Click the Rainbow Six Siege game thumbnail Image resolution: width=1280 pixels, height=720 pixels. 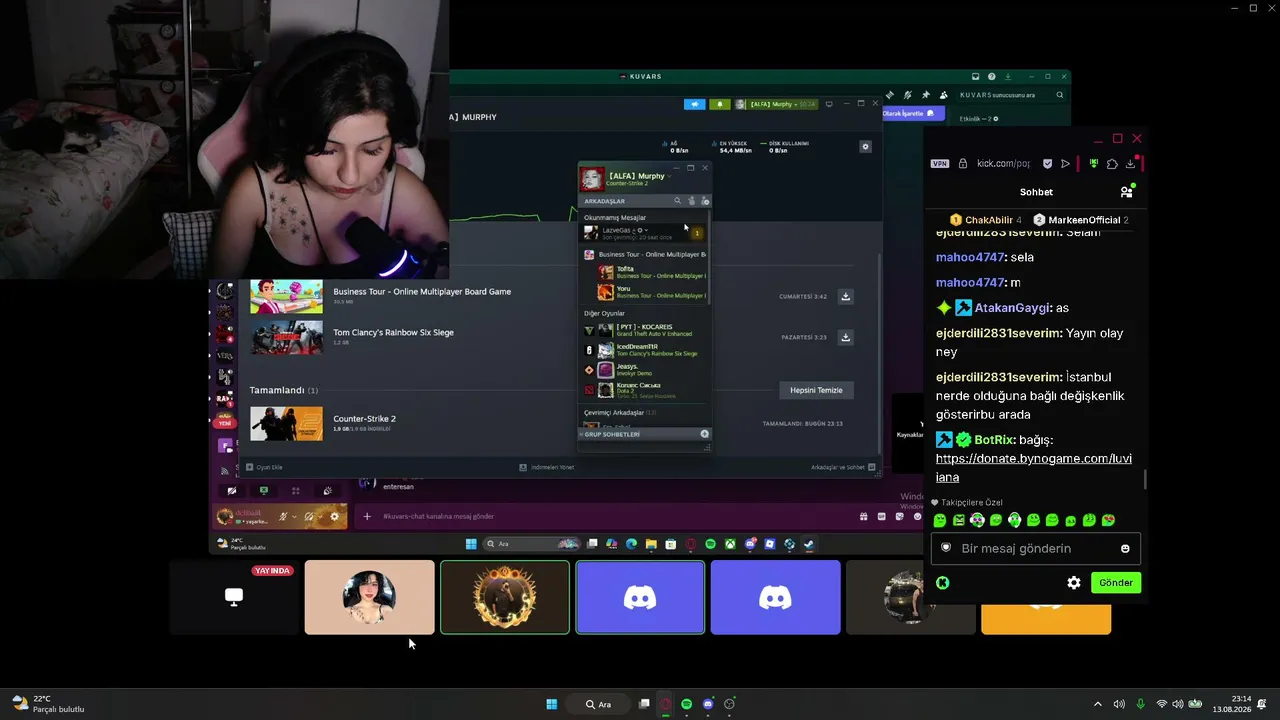[286, 337]
